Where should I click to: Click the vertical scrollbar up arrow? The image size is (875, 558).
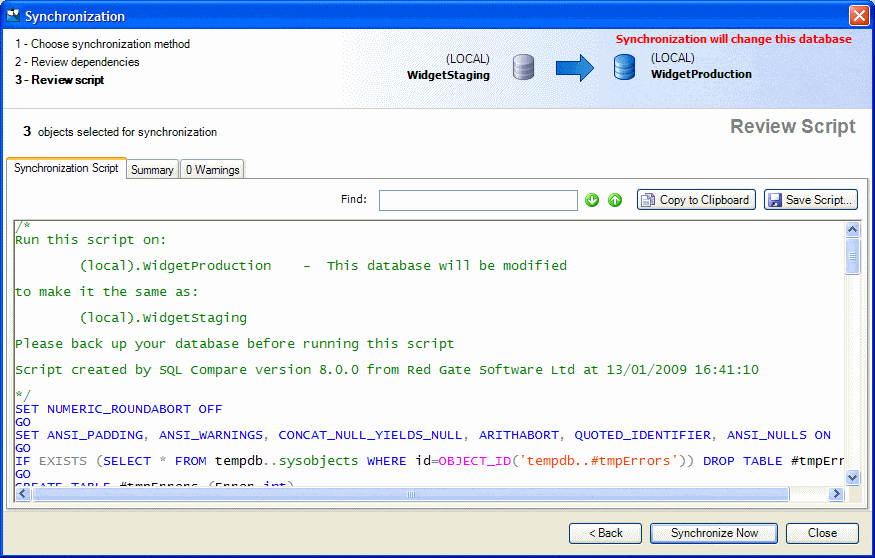[x=852, y=229]
